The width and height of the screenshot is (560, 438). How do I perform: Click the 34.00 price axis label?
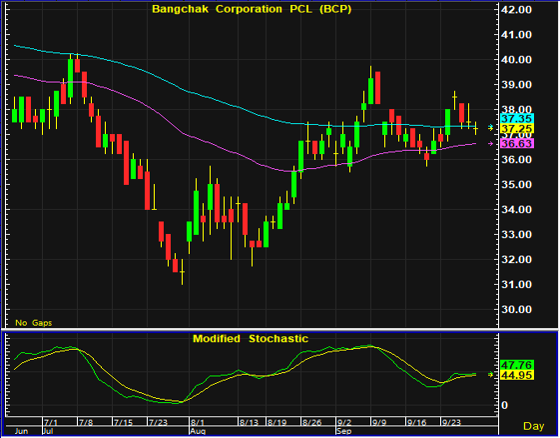click(x=516, y=210)
